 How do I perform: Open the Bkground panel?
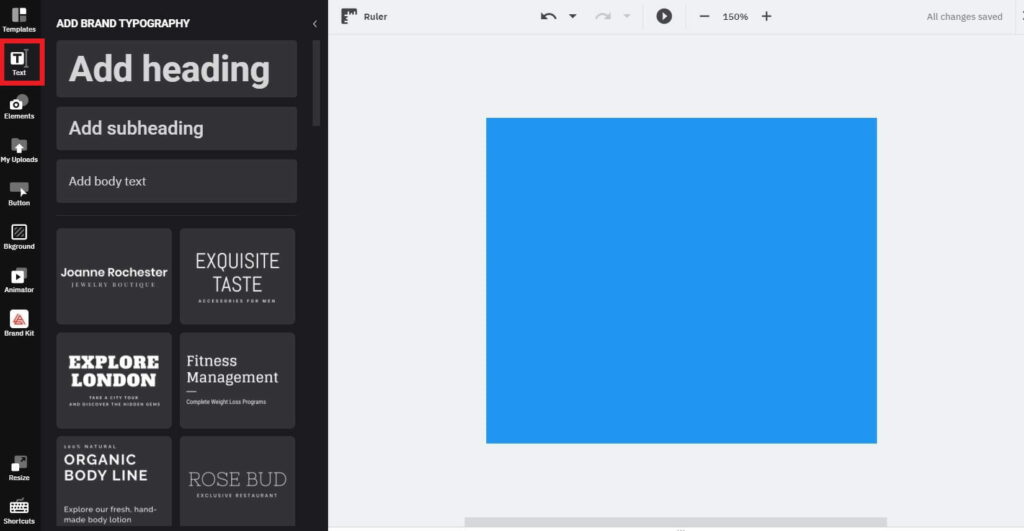coord(19,236)
